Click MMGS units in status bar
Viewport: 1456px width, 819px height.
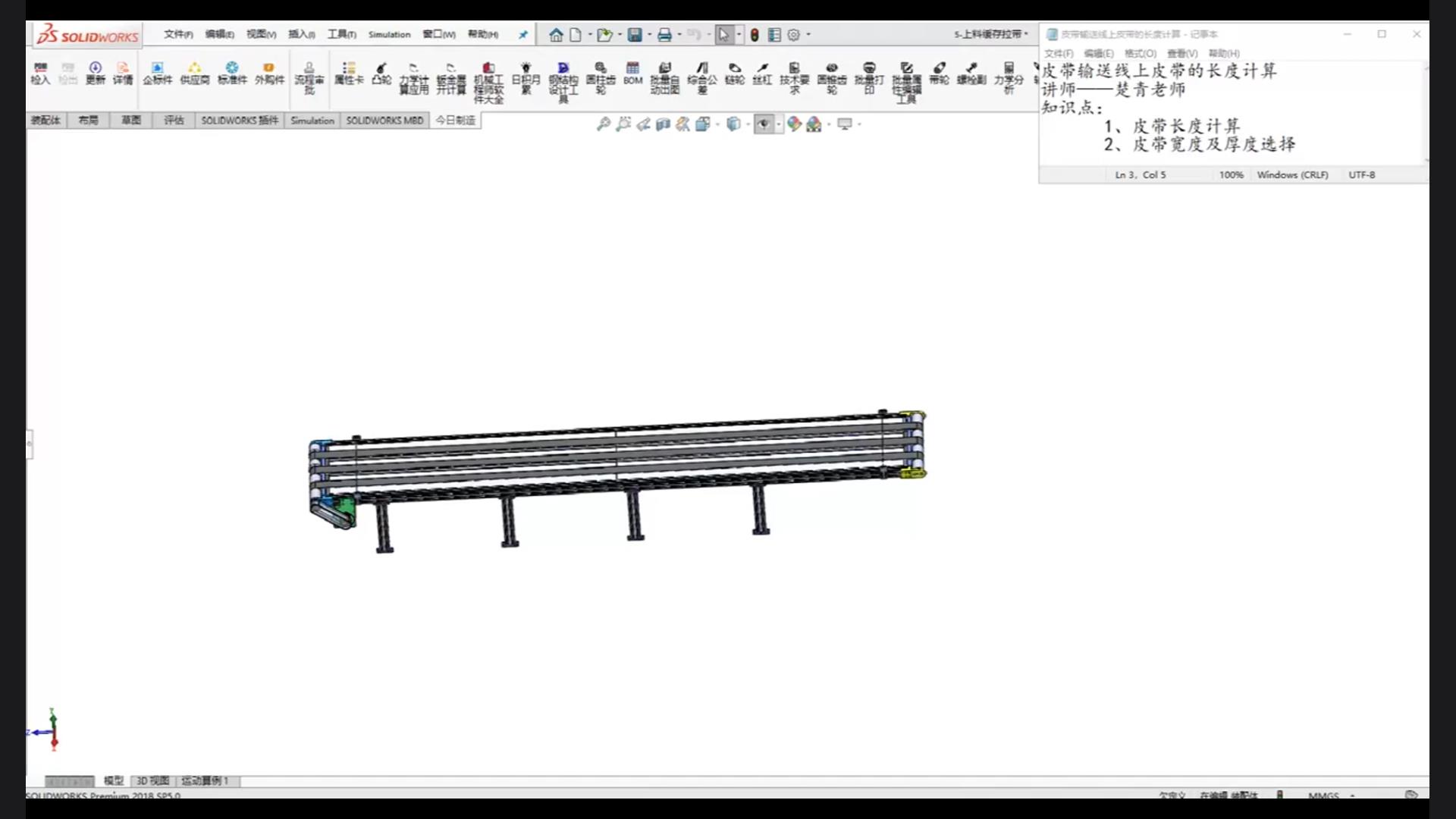(x=1323, y=795)
